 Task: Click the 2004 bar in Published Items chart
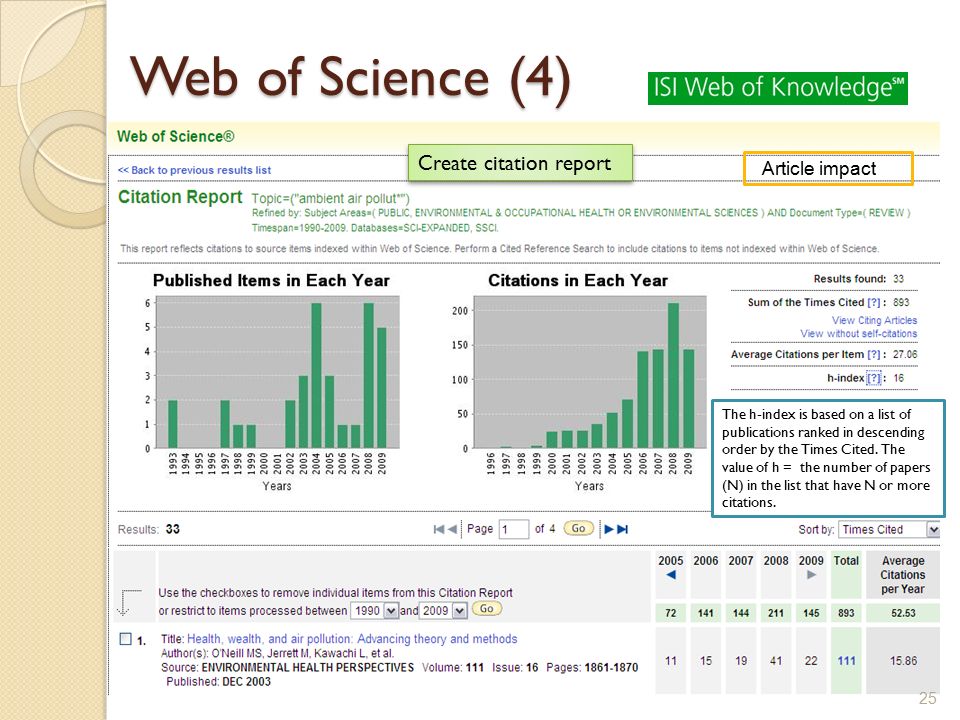(317, 375)
